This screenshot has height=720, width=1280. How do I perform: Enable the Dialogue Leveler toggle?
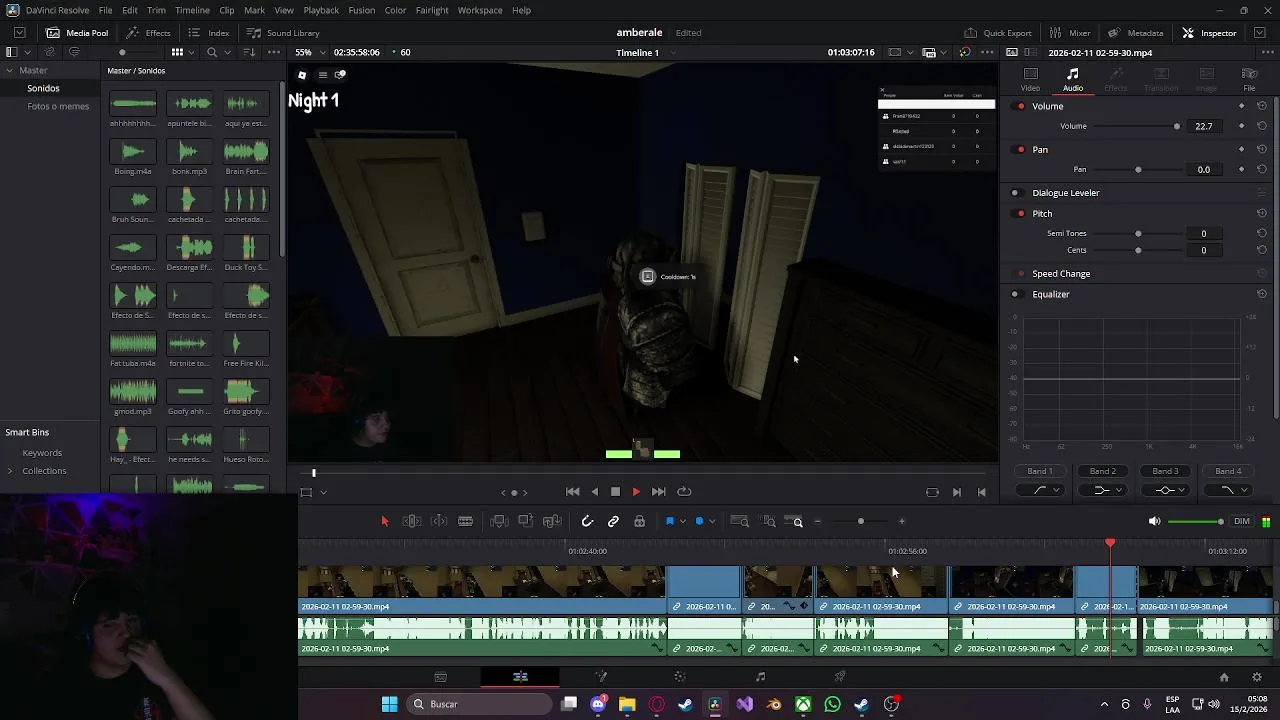1015,193
